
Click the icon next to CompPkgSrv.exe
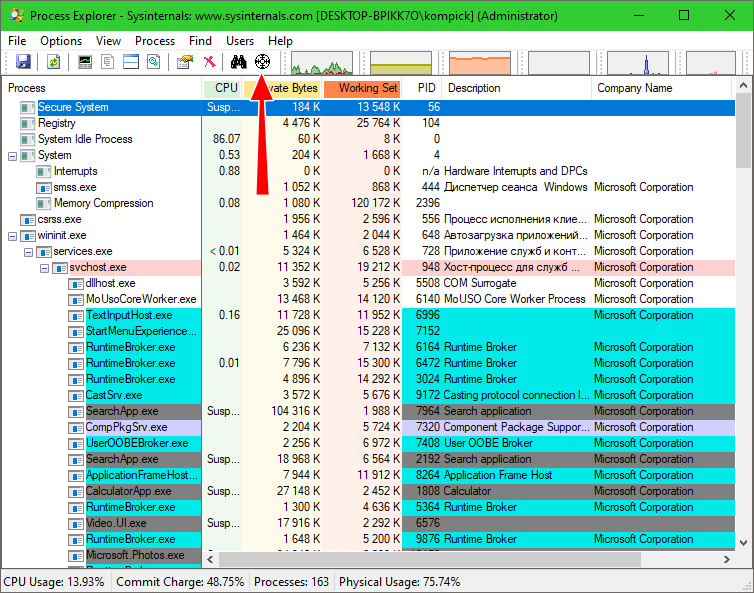(75, 427)
